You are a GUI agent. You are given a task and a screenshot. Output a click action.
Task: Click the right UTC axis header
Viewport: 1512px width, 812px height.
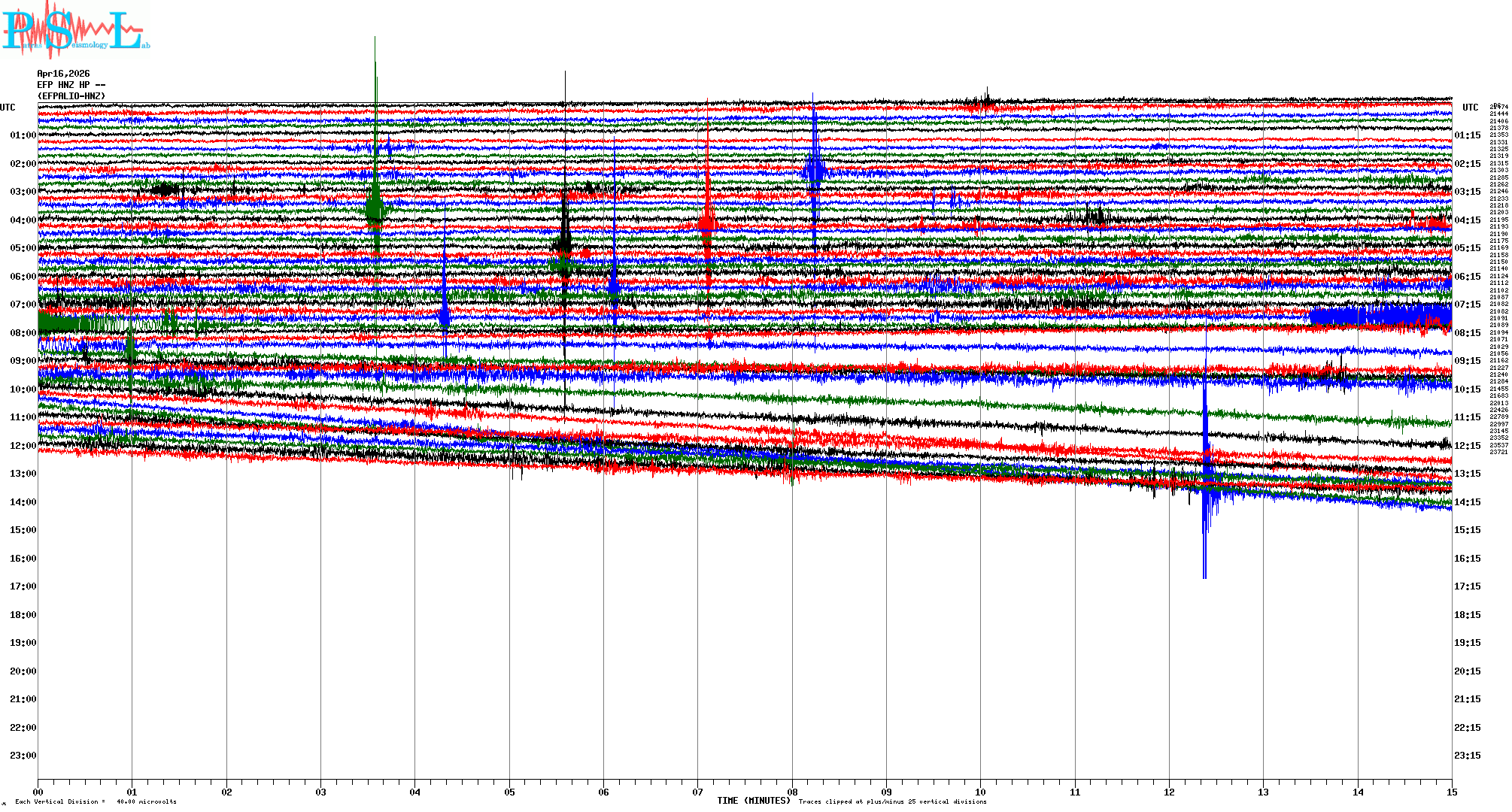[x=1470, y=108]
